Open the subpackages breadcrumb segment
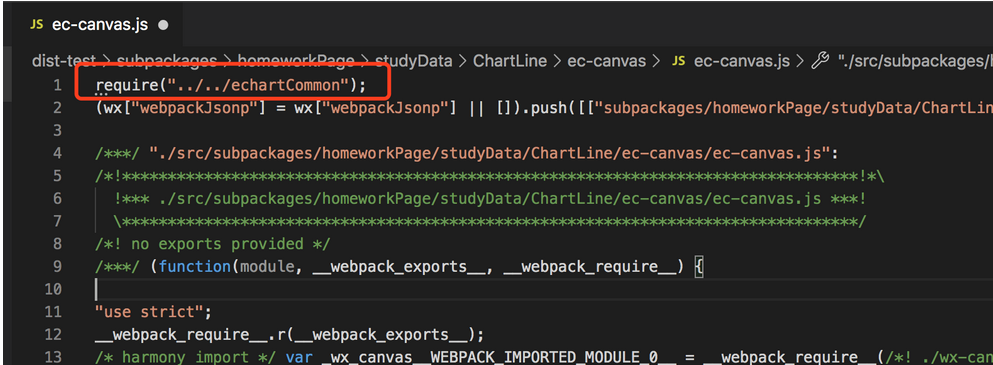 pos(167,61)
